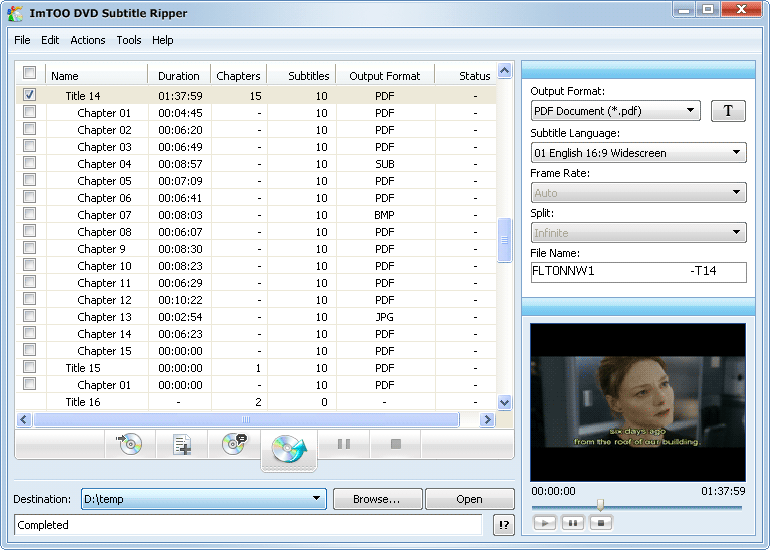
Task: Open the Edit menu
Action: tap(50, 40)
